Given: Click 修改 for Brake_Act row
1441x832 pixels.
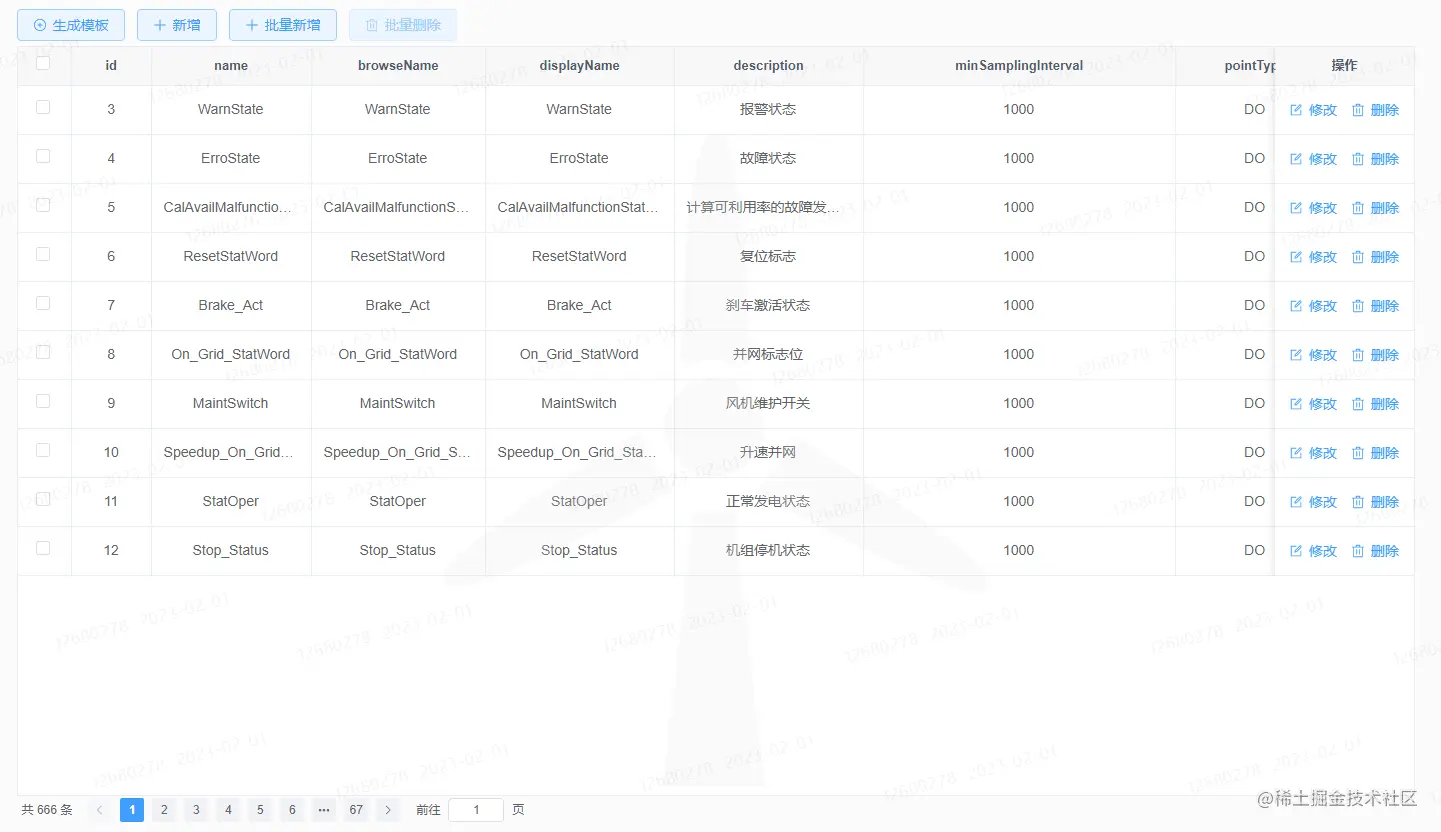Looking at the screenshot, I should coord(1314,306).
